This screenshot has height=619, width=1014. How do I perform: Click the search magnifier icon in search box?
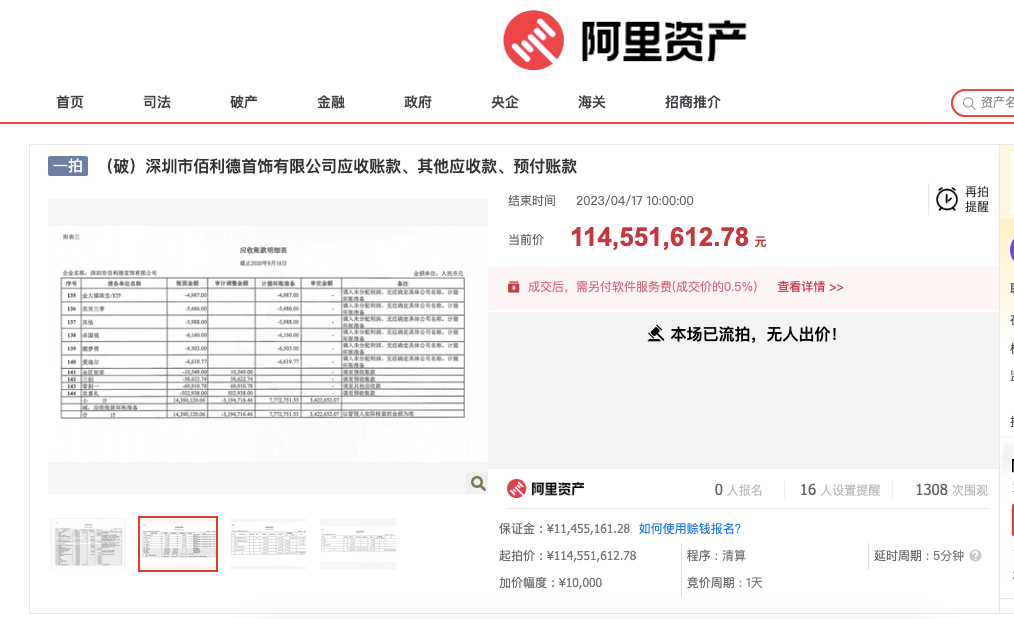pos(968,103)
